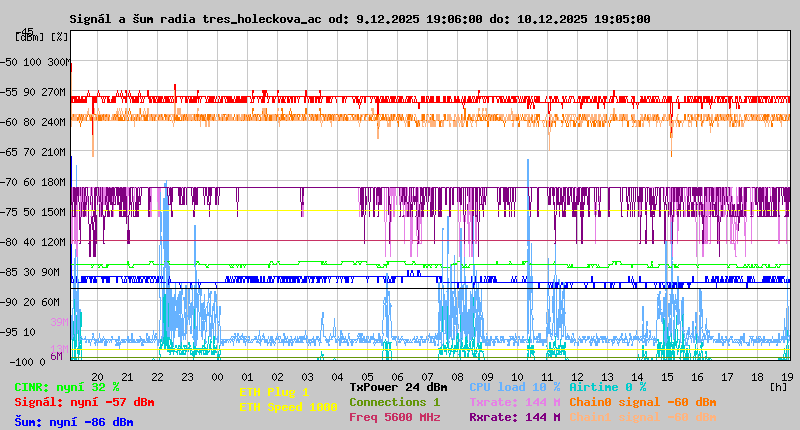This screenshot has width=800, height=430.
Task: Click the 'Šum: nyní -86 dBm' legend entry
Action: point(74,422)
